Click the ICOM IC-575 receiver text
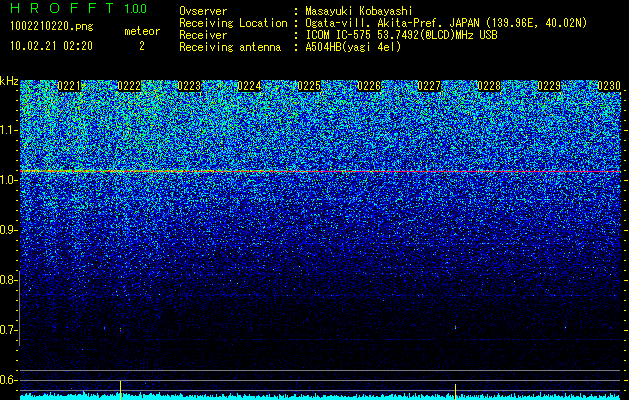 (401, 35)
